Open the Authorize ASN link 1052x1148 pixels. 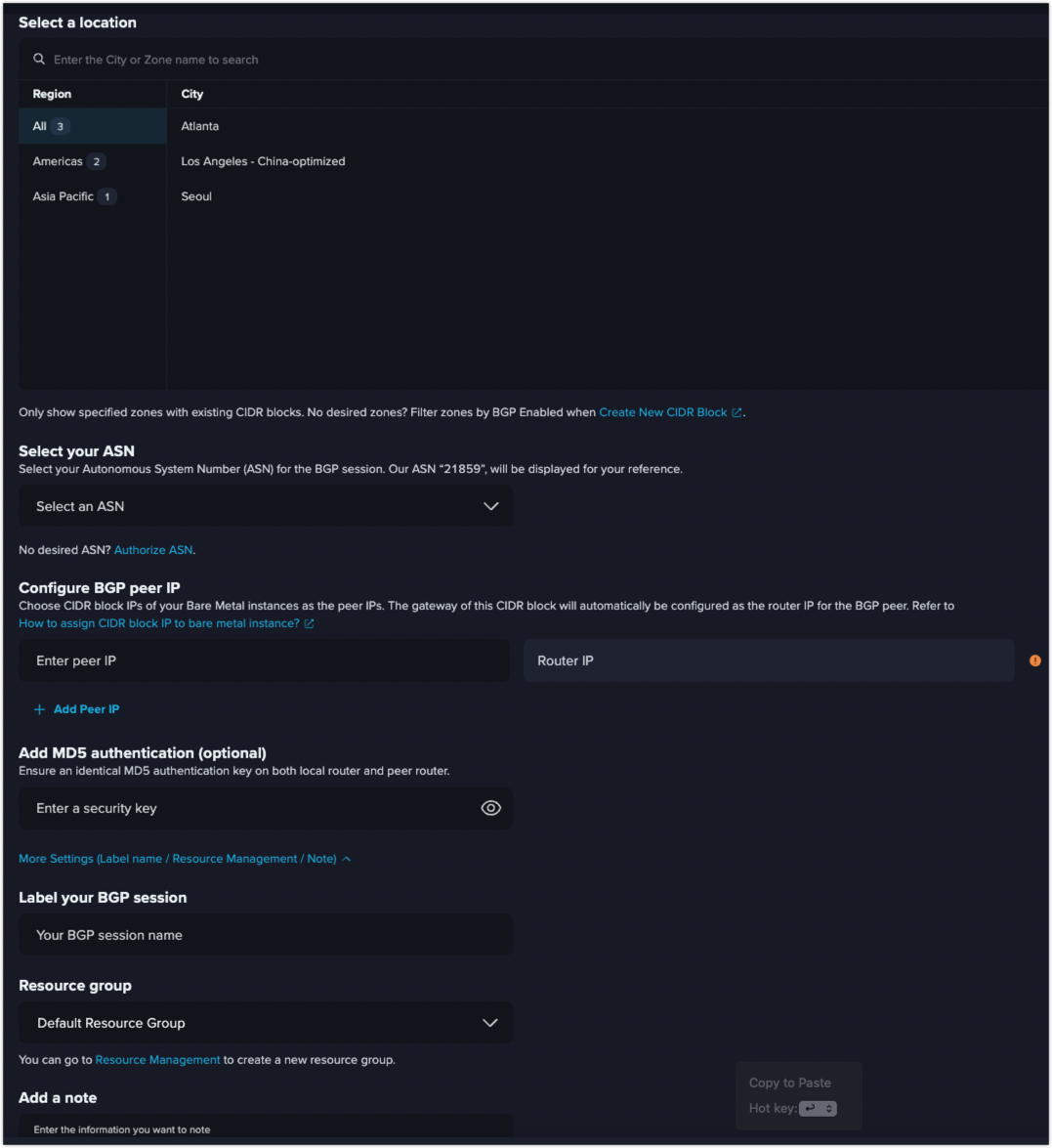[x=153, y=550]
